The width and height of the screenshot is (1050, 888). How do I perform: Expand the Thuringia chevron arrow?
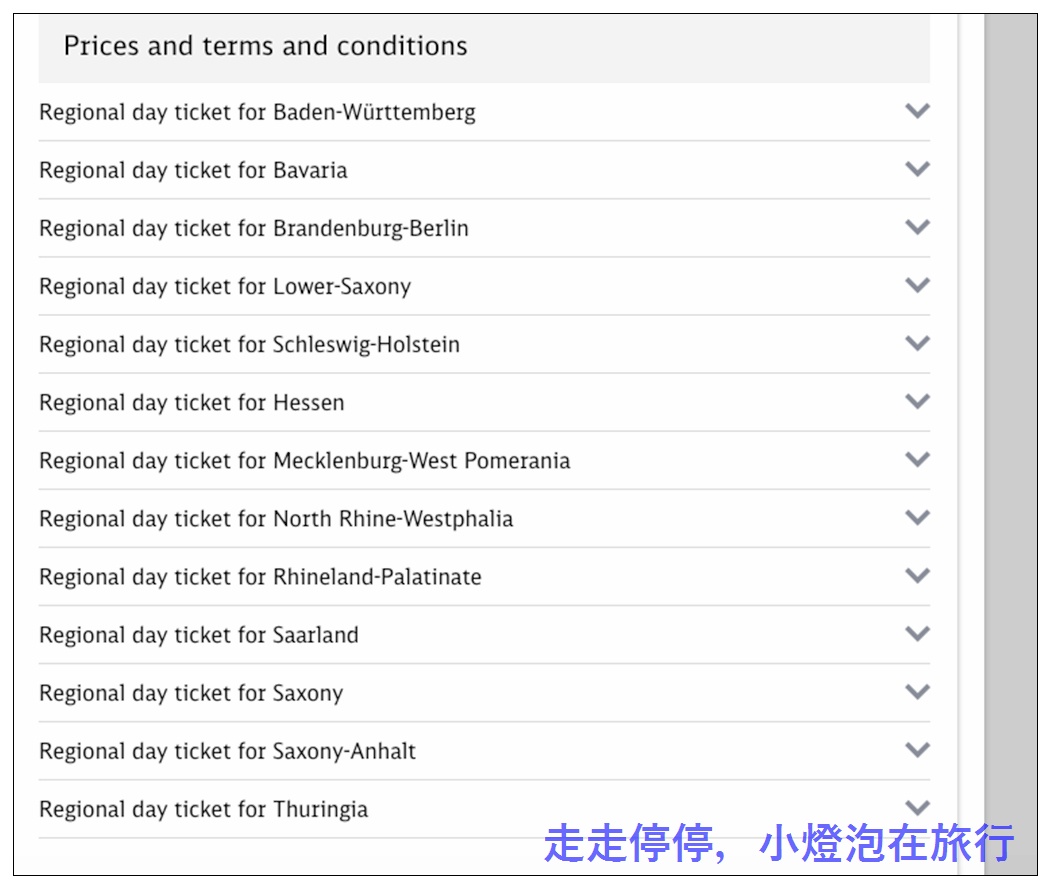tap(917, 808)
